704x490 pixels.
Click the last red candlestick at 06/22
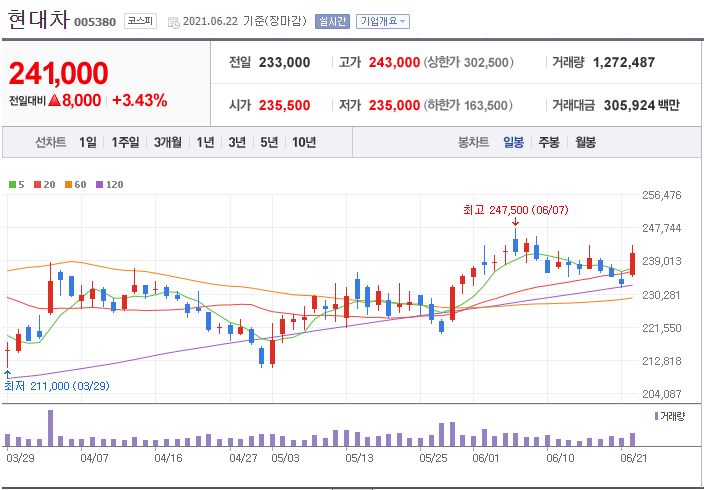pyautogui.click(x=632, y=264)
